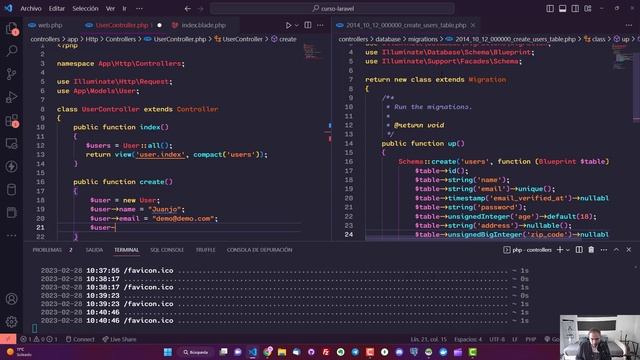Start Live Share from status bar
This screenshot has width=640, height=360.
point(119,339)
